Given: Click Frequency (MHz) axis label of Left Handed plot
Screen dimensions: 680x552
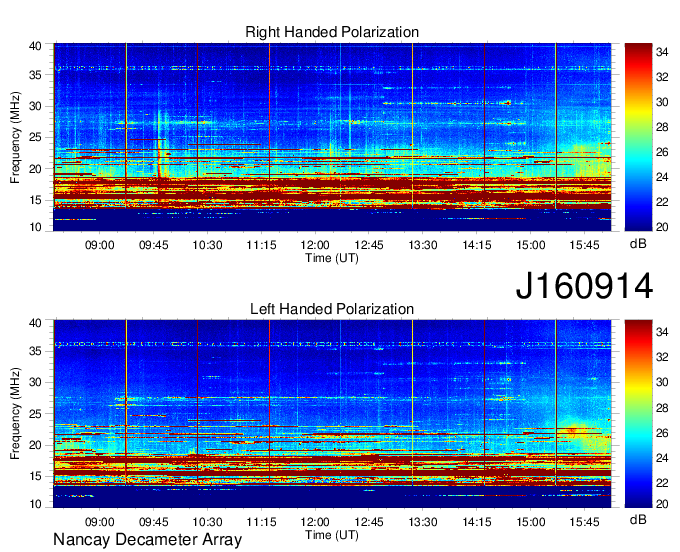Looking at the screenshot, I should click(15, 414).
